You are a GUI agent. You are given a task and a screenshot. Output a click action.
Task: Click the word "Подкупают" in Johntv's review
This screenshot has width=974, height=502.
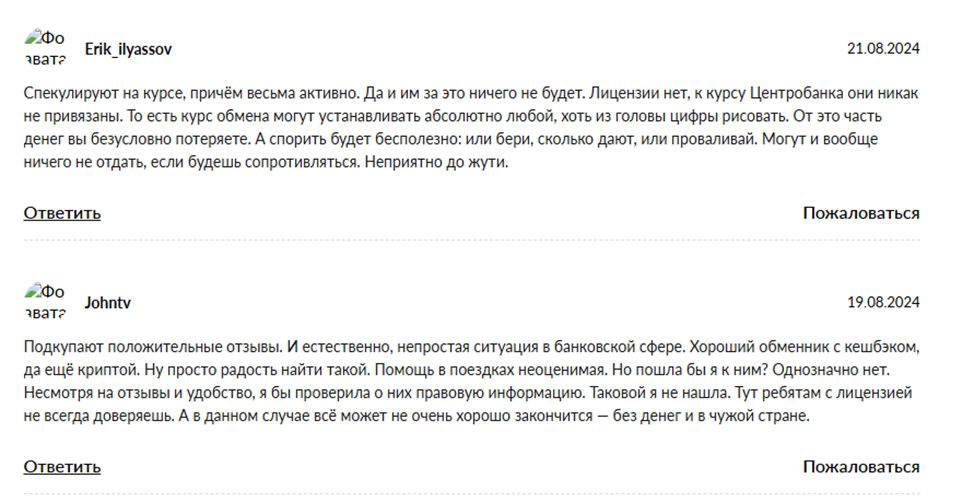pyautogui.click(x=62, y=346)
